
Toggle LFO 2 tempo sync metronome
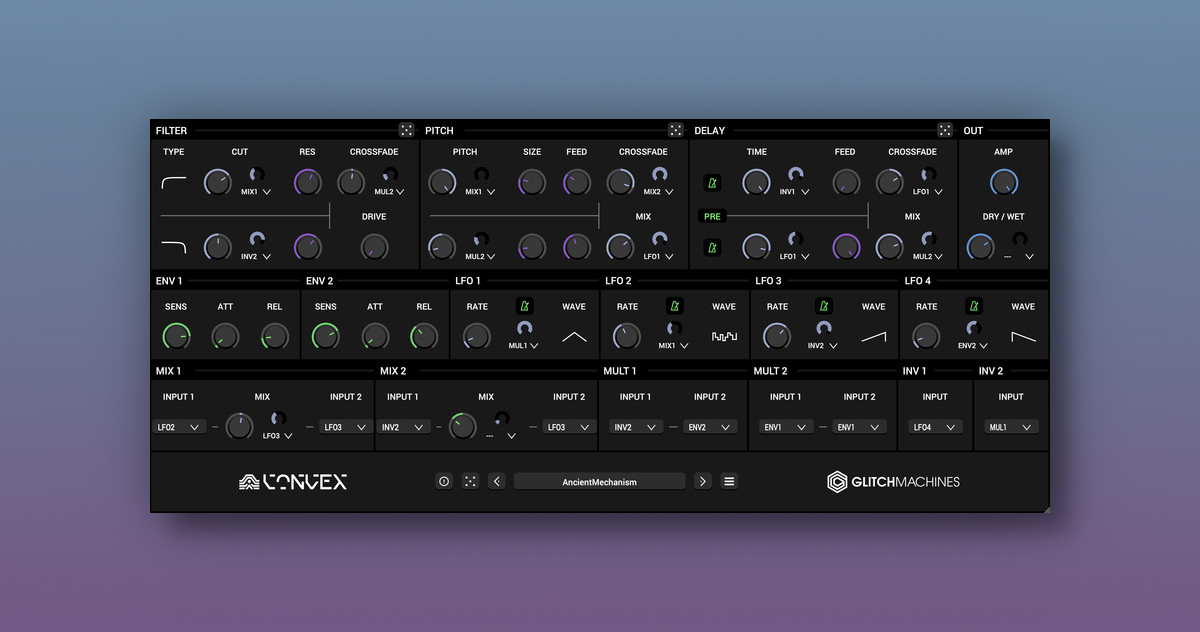pos(674,306)
